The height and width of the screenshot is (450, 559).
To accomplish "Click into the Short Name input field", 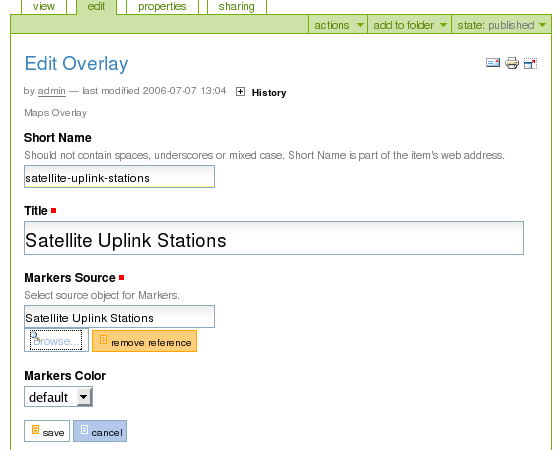I will (x=119, y=177).
